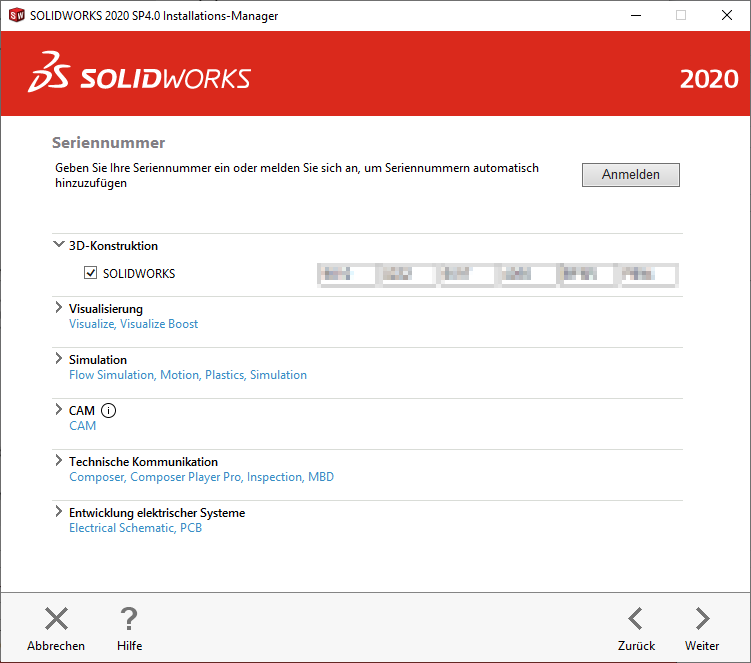The image size is (751, 663).
Task: Go back with the Zurück arrow
Action: pos(636,619)
